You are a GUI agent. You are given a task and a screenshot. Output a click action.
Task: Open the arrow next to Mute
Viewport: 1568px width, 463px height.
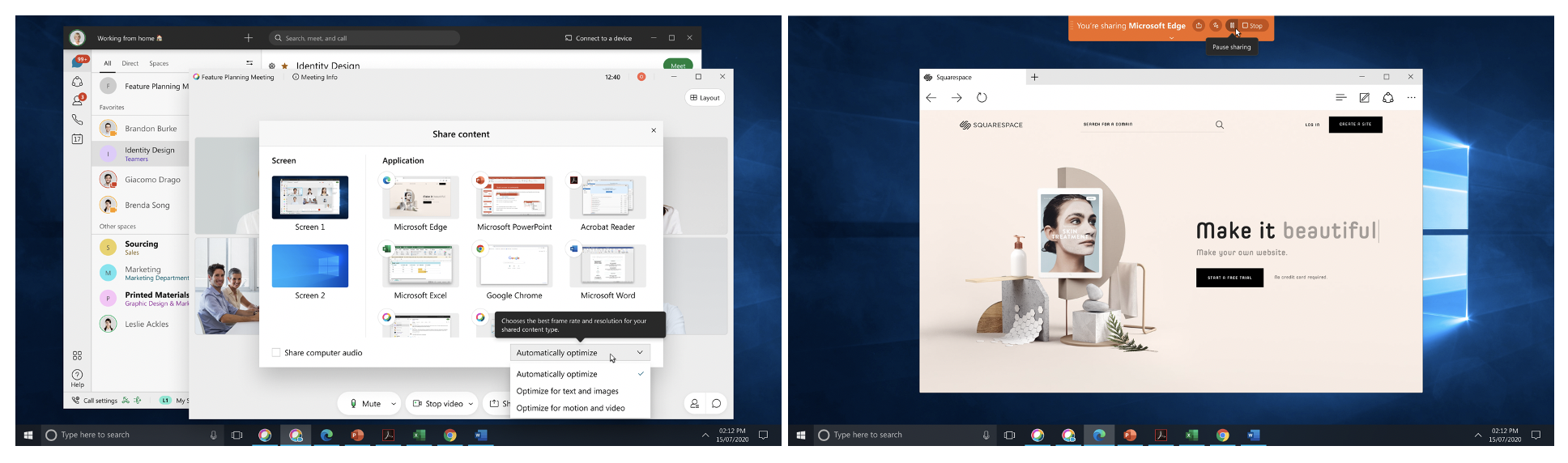coord(394,404)
